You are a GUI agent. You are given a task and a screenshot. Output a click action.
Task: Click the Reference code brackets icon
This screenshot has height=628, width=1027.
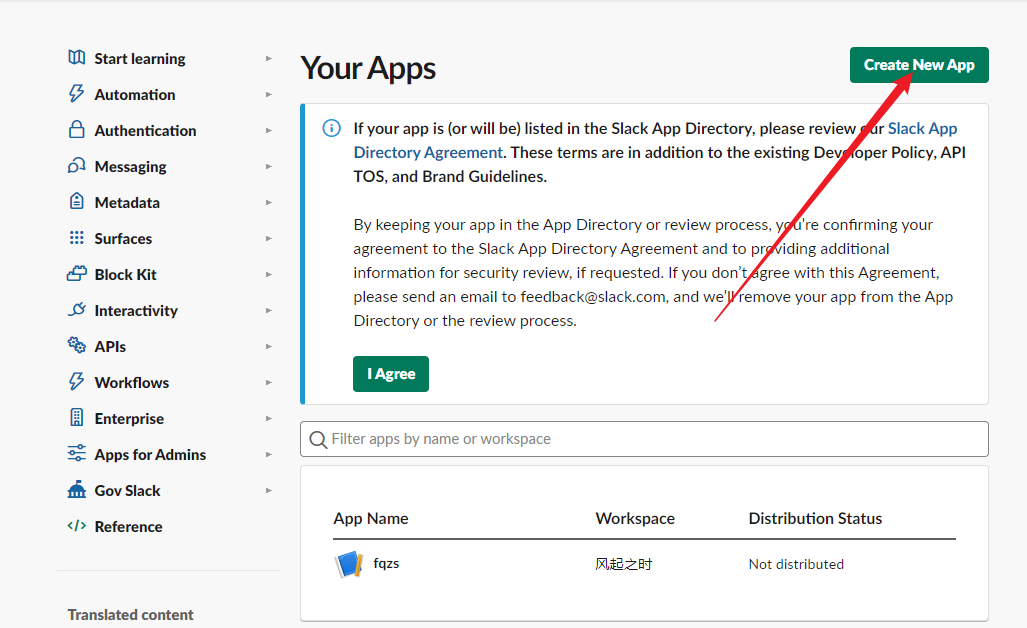point(77,526)
